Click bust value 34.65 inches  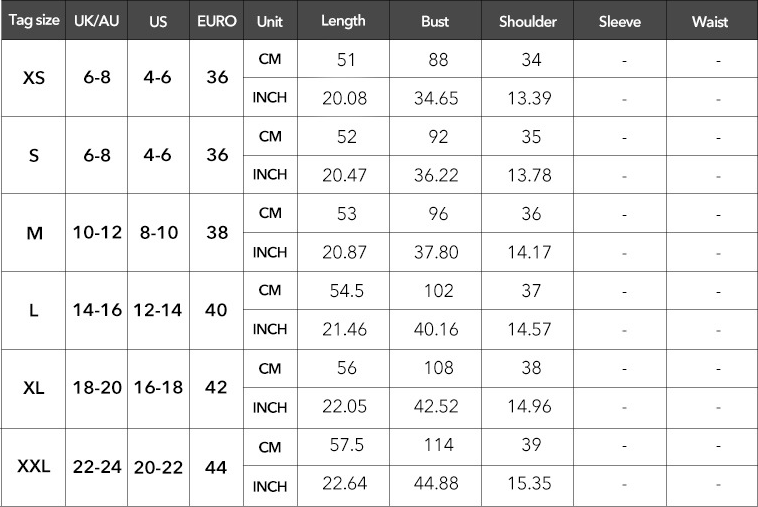click(x=436, y=98)
